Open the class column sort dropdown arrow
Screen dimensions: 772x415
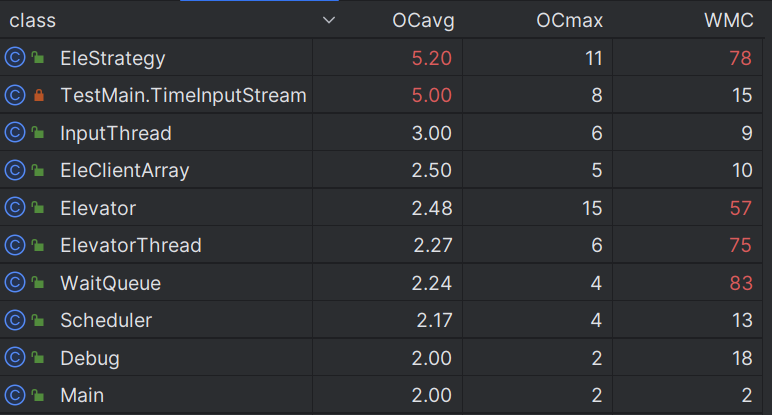(x=329, y=21)
